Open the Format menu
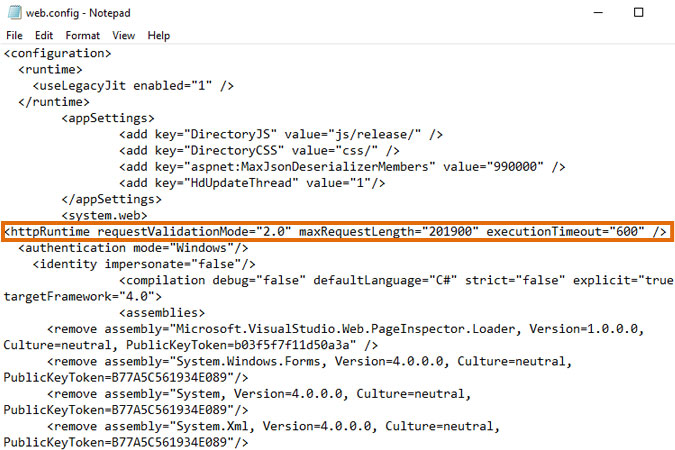The width and height of the screenshot is (675, 450). (x=83, y=35)
